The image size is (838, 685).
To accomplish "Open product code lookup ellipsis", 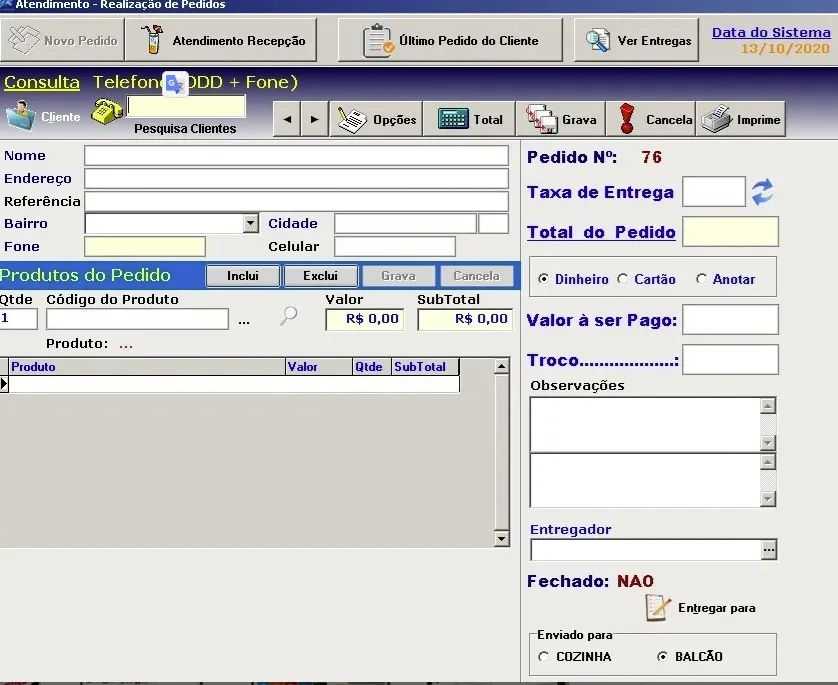I will 244,321.
